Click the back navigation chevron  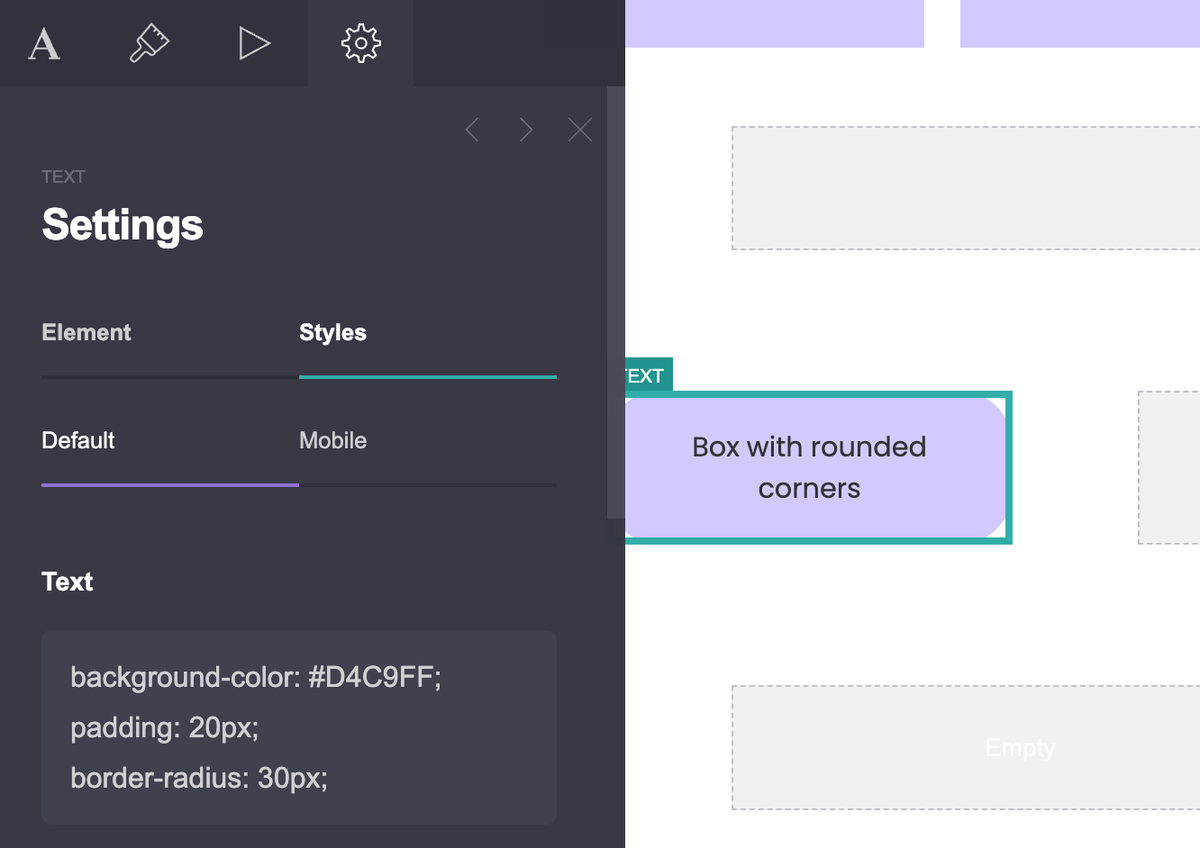point(472,129)
